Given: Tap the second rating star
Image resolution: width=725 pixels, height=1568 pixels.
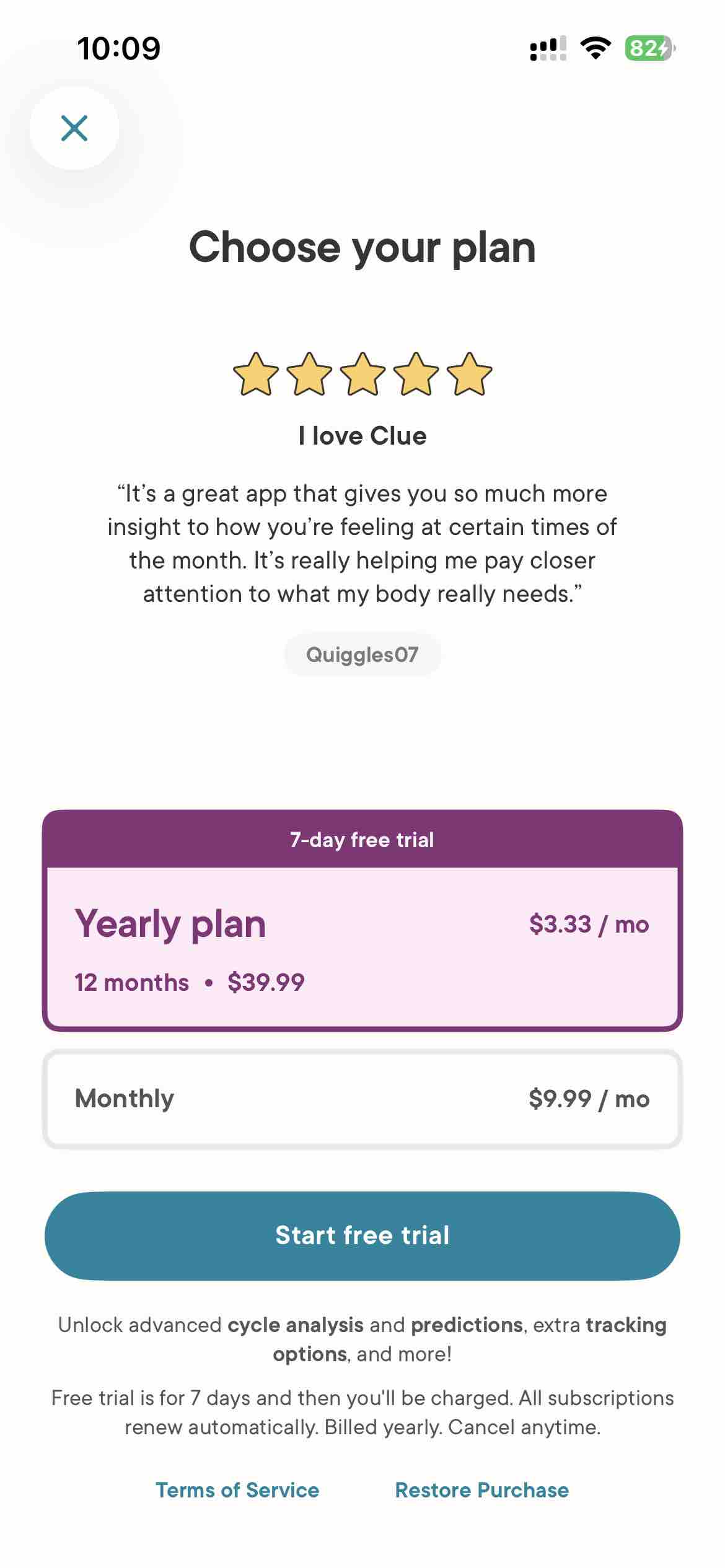Looking at the screenshot, I should point(309,374).
